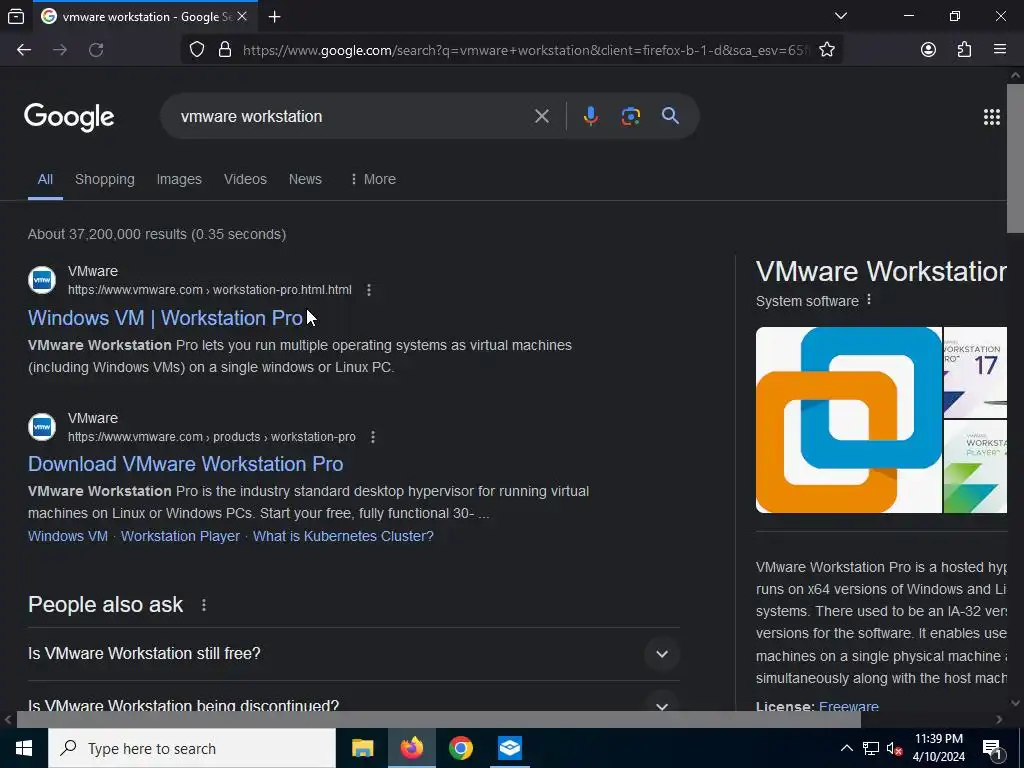Viewport: 1024px width, 768px height.
Task: Click the VMware favicon of second result
Action: [42, 427]
